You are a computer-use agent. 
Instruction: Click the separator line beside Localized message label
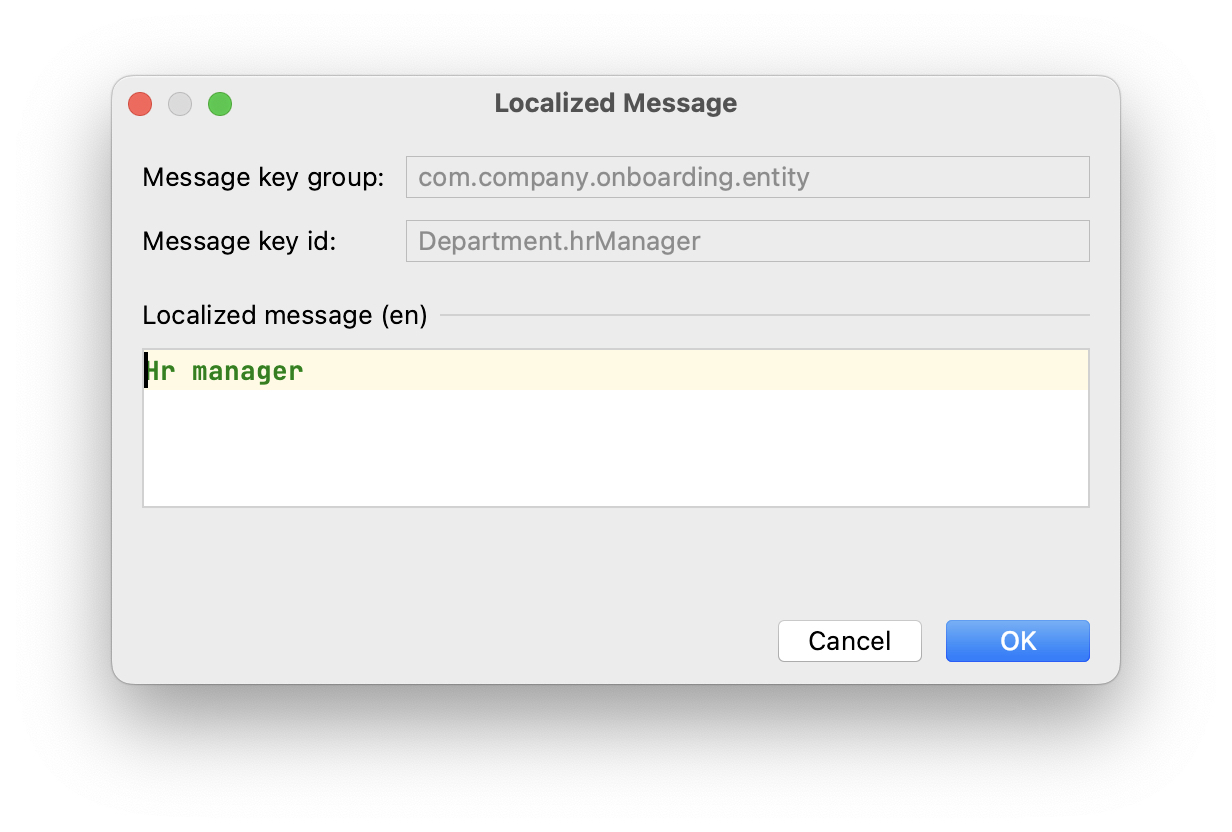click(765, 316)
